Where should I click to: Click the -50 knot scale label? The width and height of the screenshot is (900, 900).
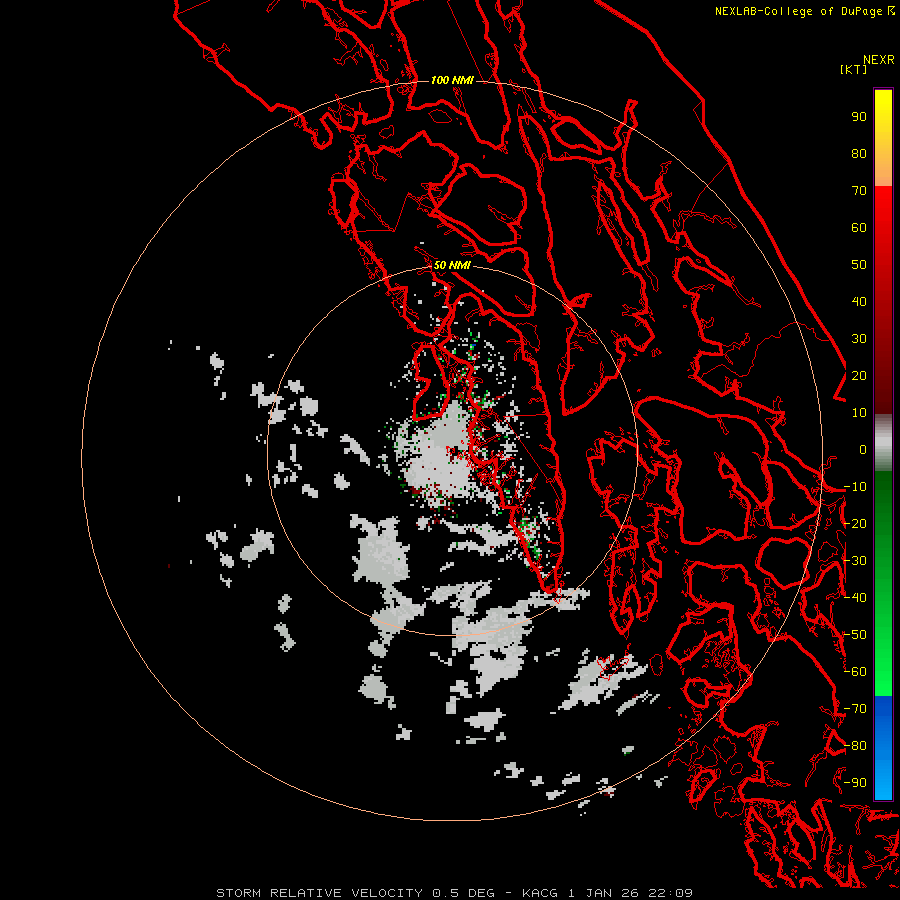click(855, 635)
